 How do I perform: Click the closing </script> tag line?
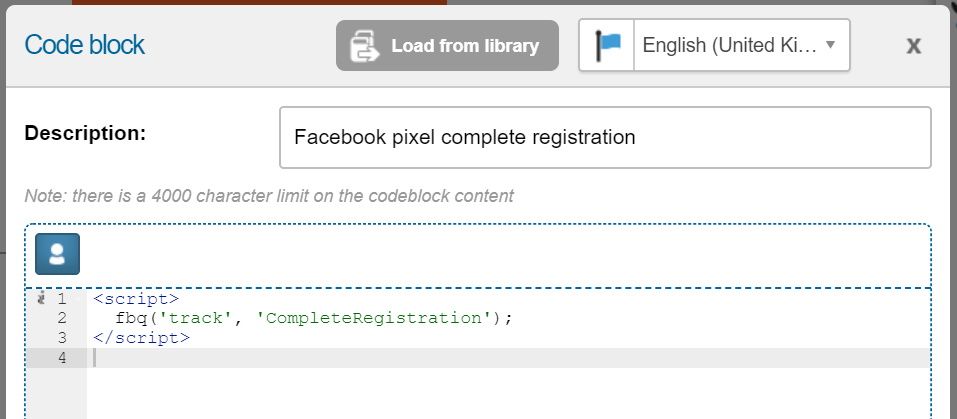pos(142,338)
